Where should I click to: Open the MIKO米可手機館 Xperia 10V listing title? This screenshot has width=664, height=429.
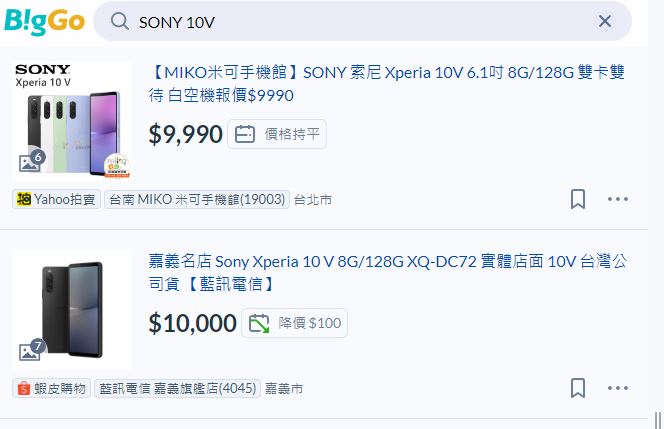pos(385,84)
